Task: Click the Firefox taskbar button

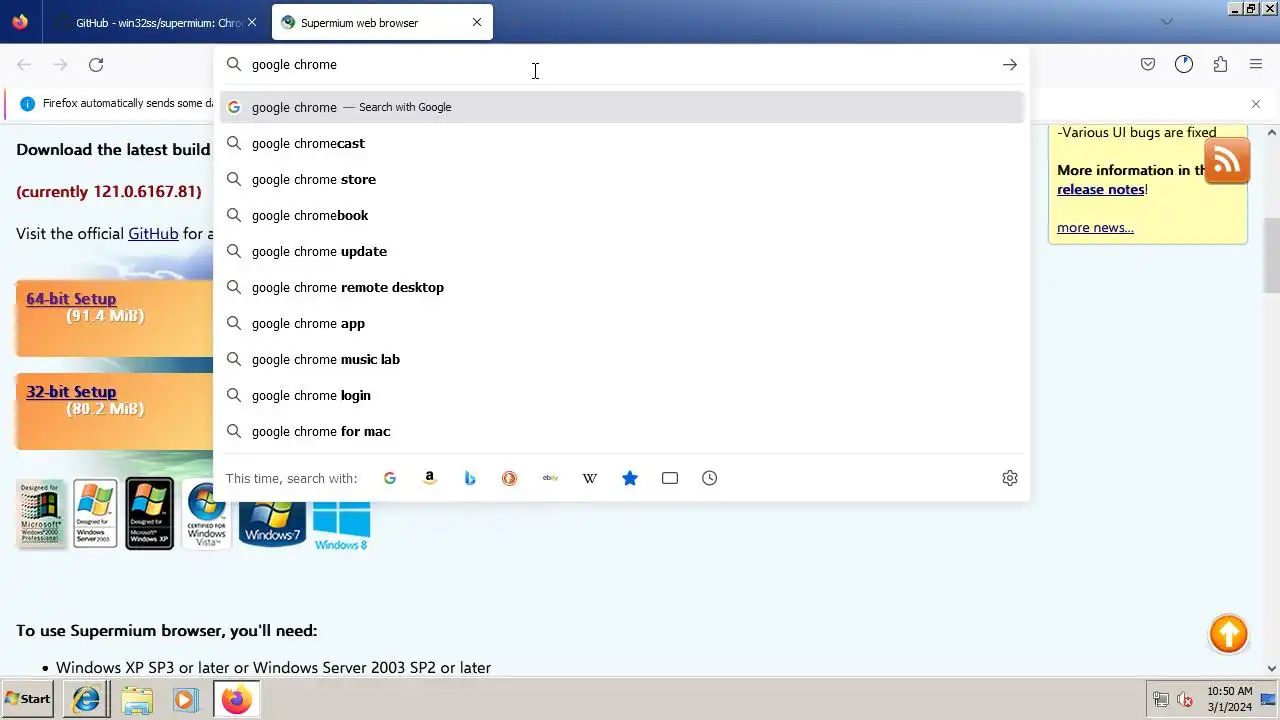Action: (x=236, y=699)
